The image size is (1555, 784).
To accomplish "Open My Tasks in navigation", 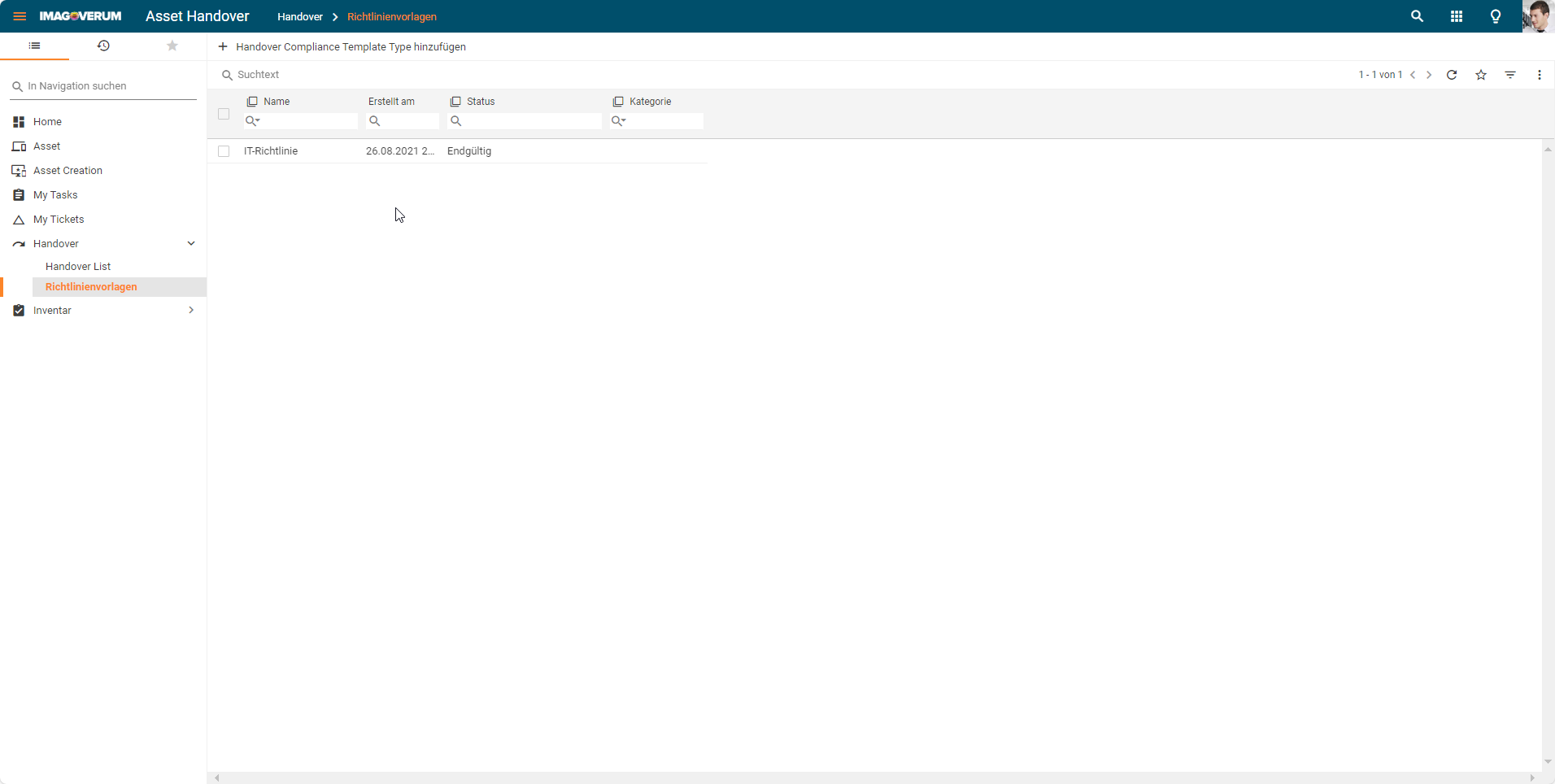I will 55,195.
